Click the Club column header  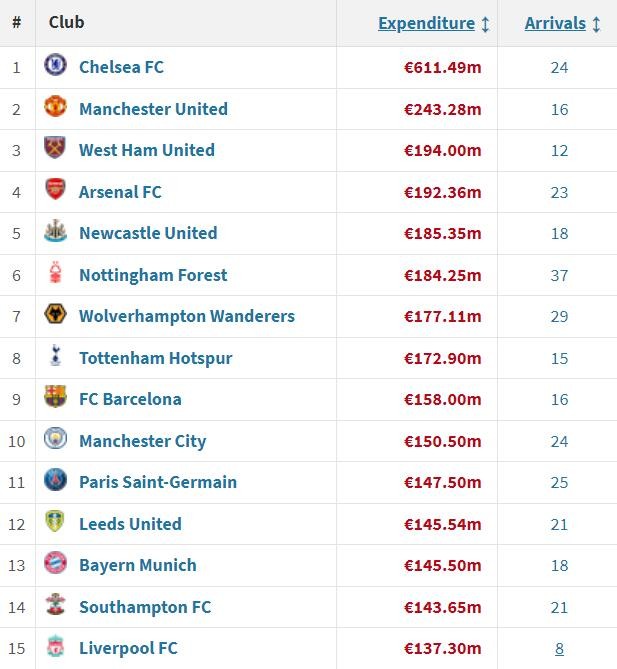point(66,22)
